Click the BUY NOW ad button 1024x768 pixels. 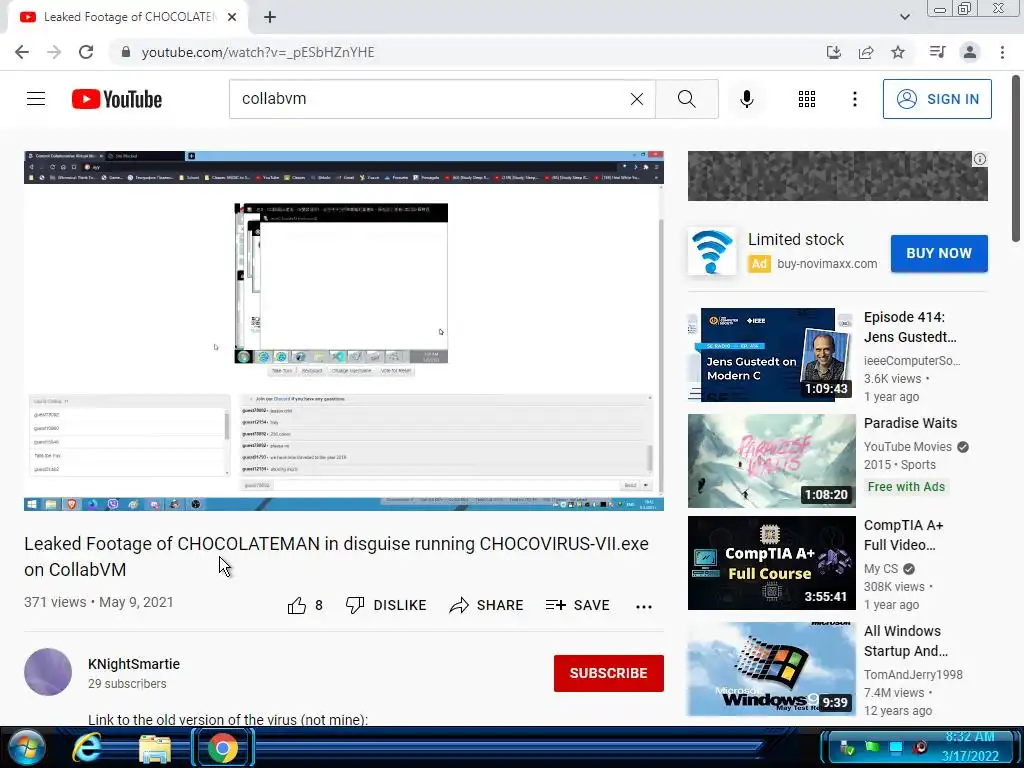tap(939, 253)
